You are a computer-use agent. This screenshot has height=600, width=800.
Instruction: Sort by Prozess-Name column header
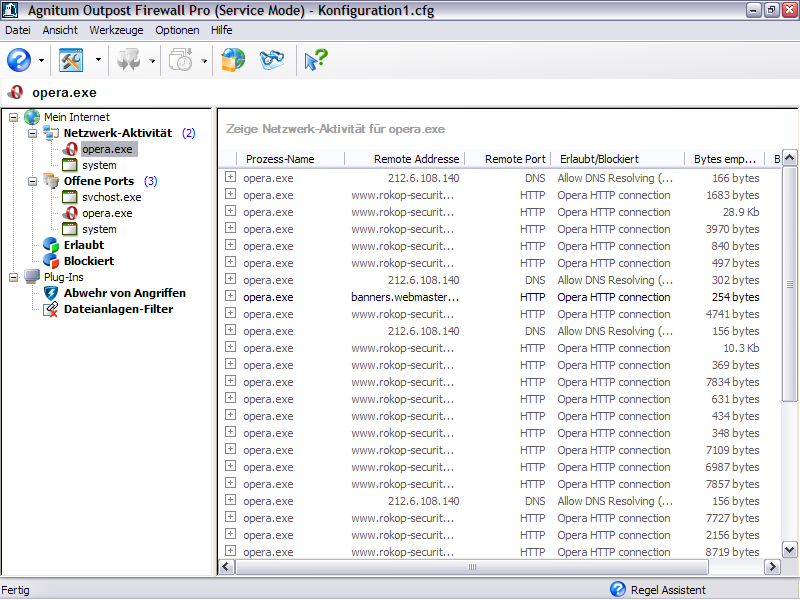pyautogui.click(x=291, y=159)
